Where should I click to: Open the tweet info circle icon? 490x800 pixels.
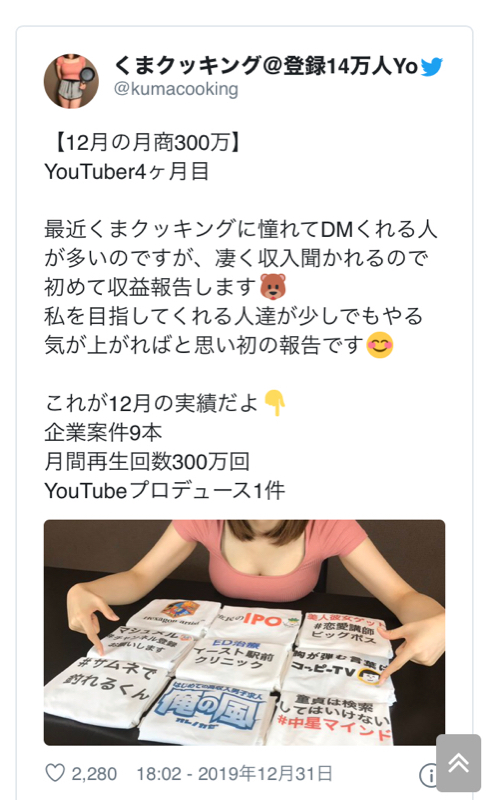(x=428, y=776)
